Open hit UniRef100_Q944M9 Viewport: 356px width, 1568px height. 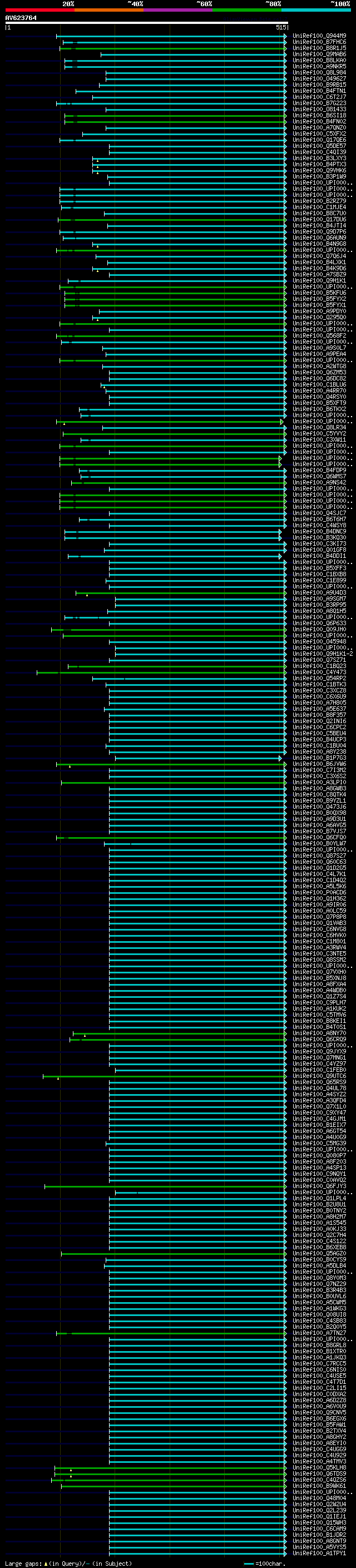319,36
